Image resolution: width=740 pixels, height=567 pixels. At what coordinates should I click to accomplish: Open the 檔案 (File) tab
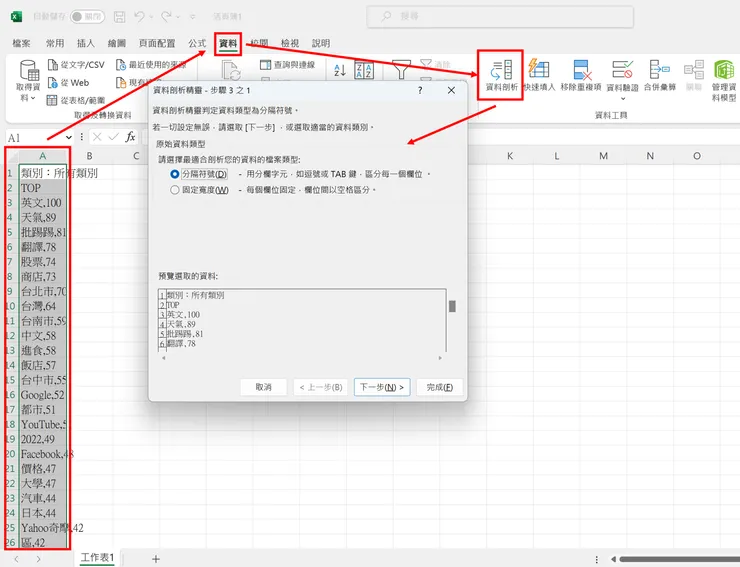point(21,43)
